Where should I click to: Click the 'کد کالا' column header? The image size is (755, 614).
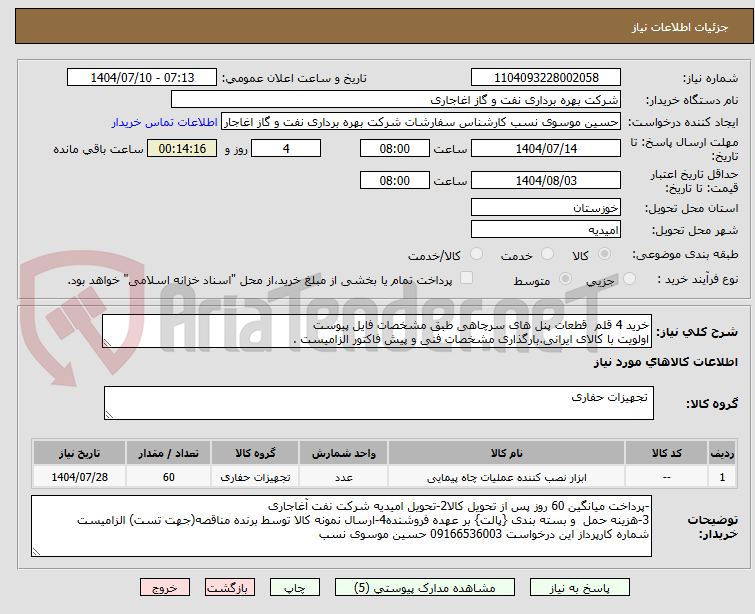666,453
